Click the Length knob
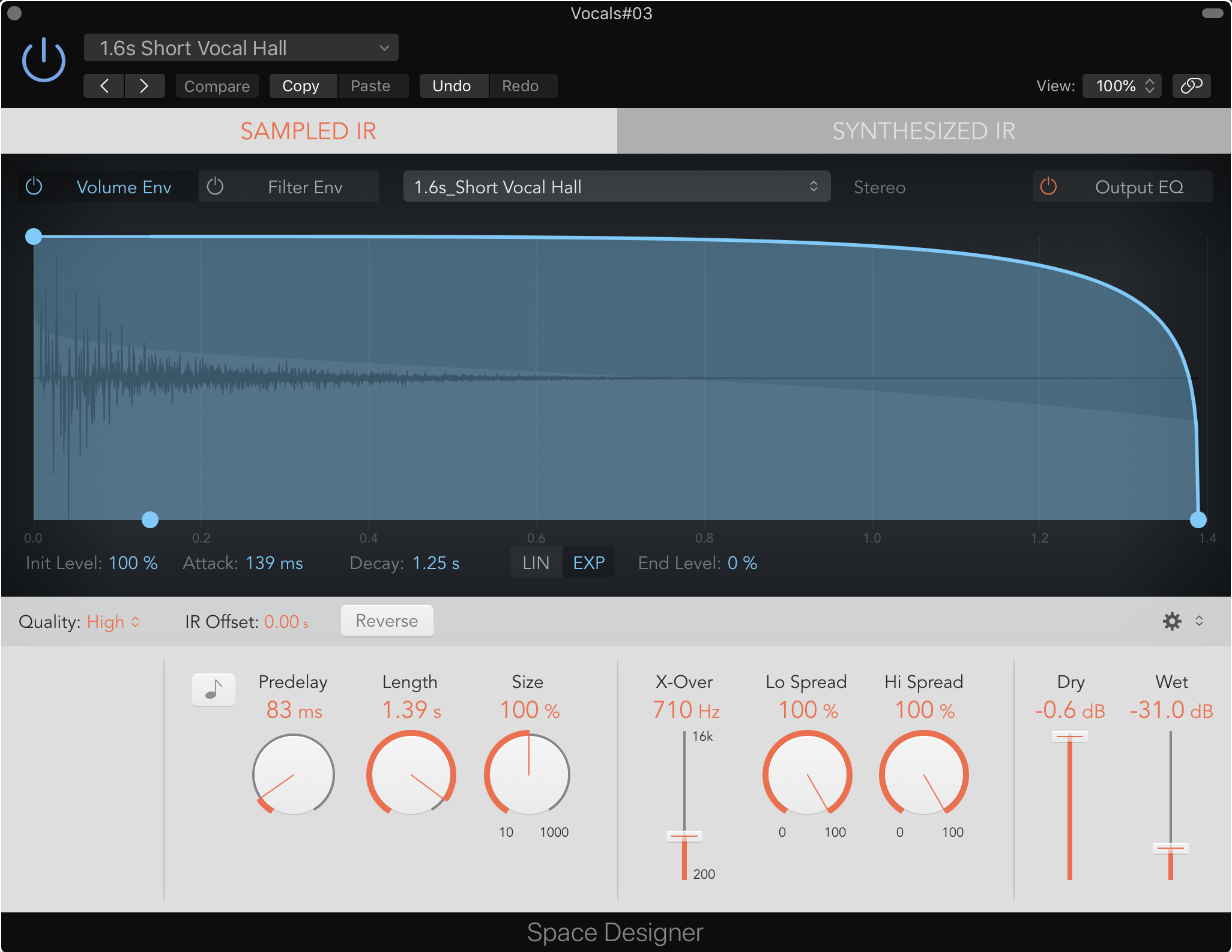Image resolution: width=1232 pixels, height=952 pixels. pos(411,774)
